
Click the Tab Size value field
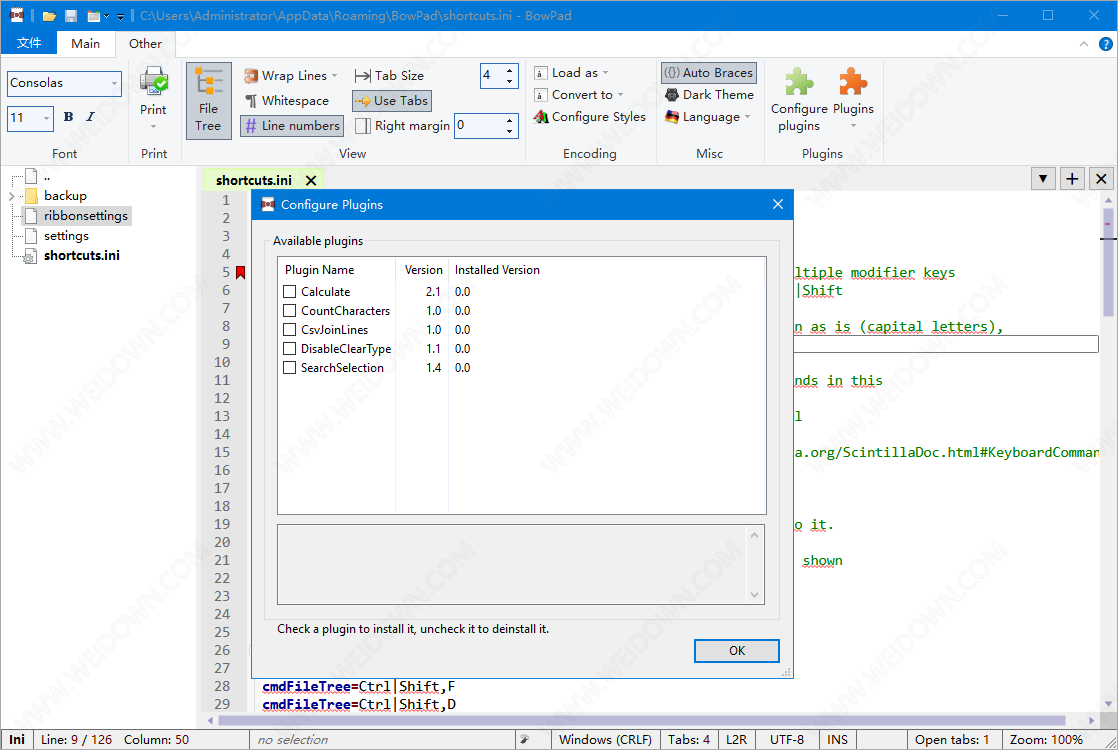pos(492,76)
